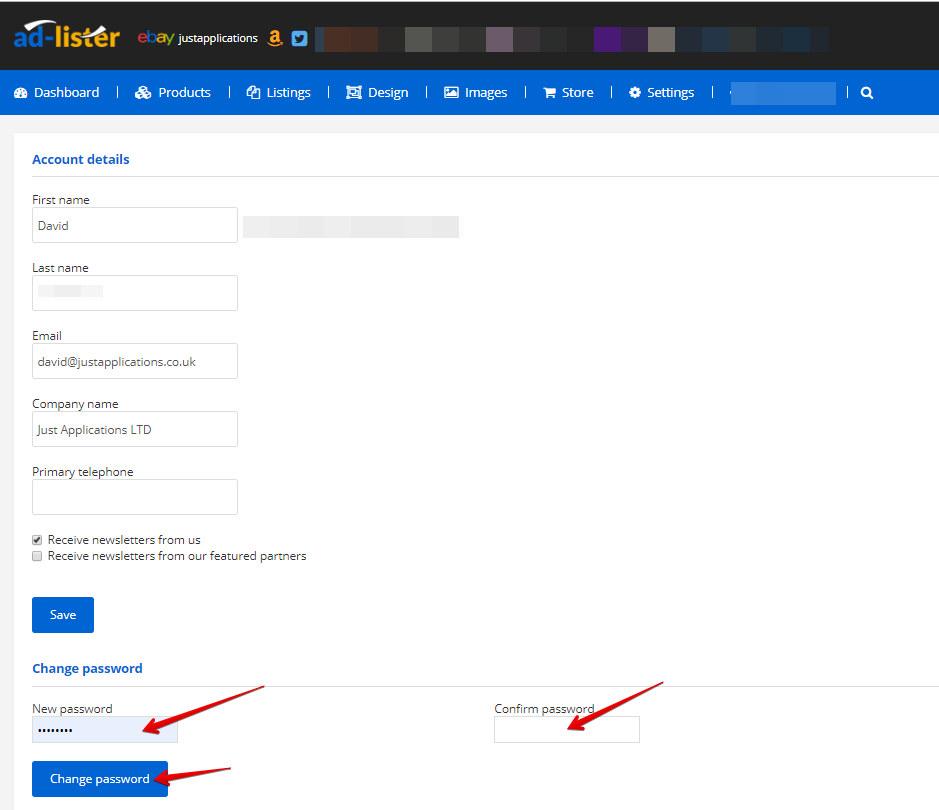Focus the First name field

[x=135, y=225]
